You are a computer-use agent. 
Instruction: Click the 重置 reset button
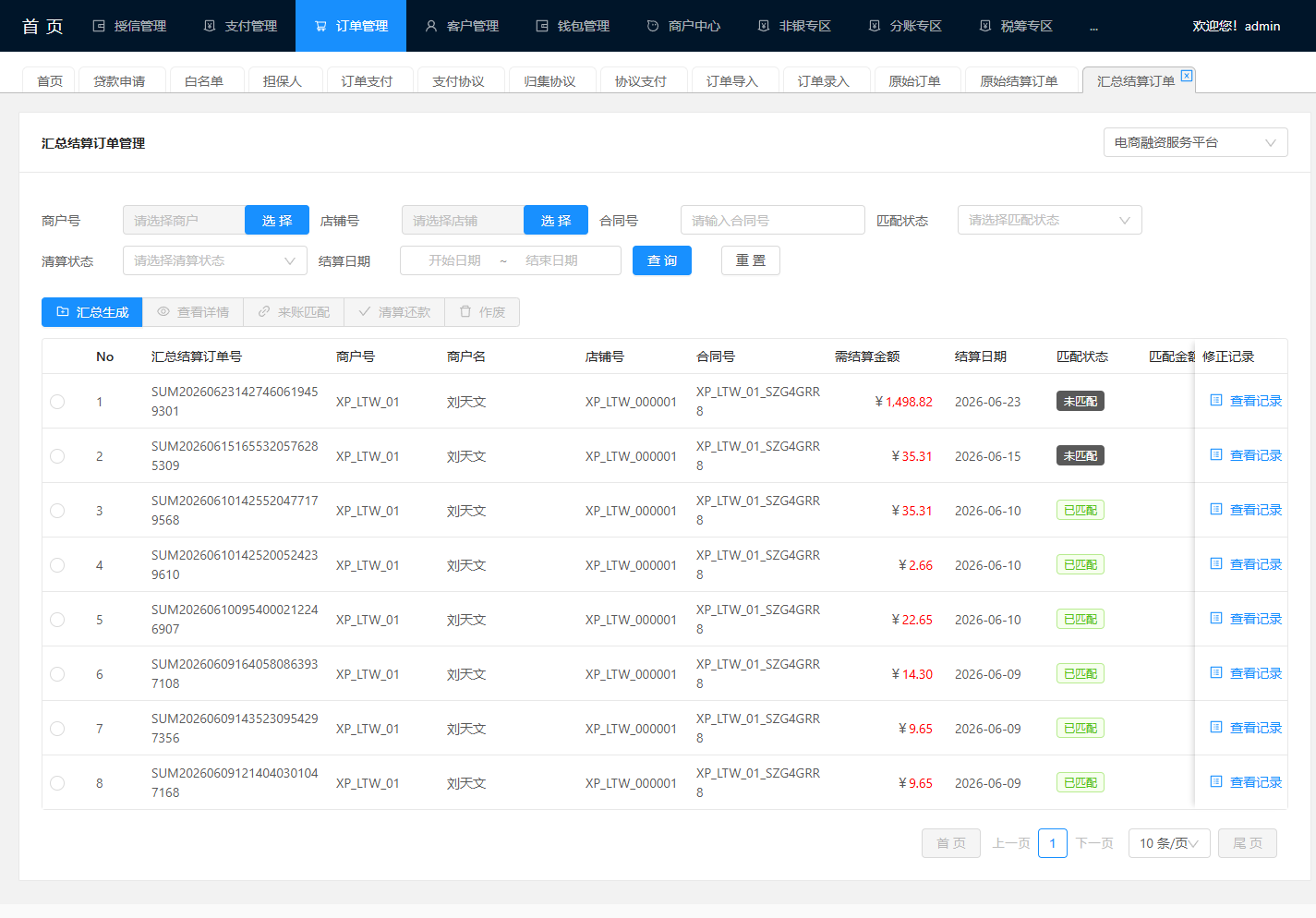point(751,260)
